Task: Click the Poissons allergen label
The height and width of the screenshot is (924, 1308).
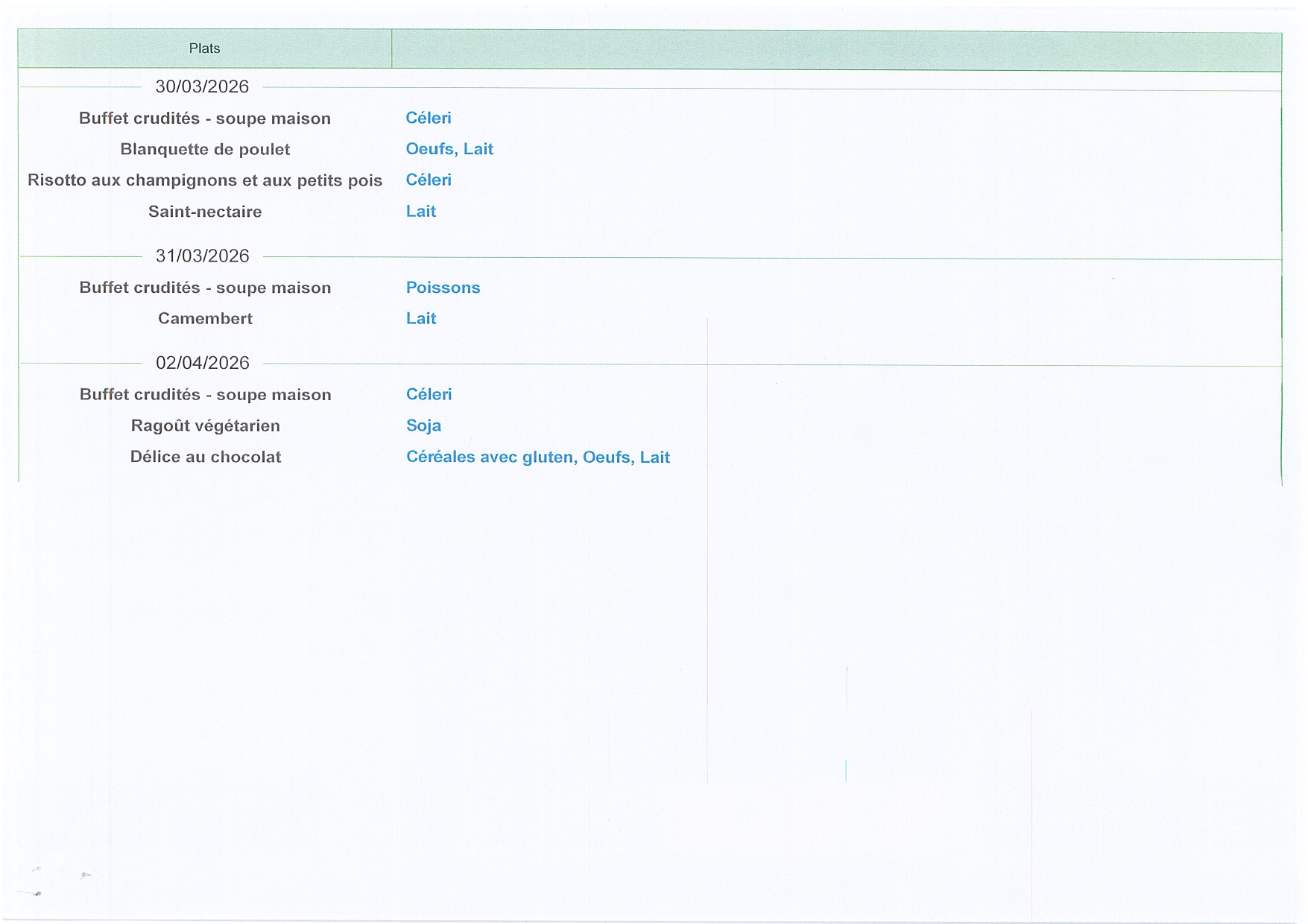Action: coord(443,288)
